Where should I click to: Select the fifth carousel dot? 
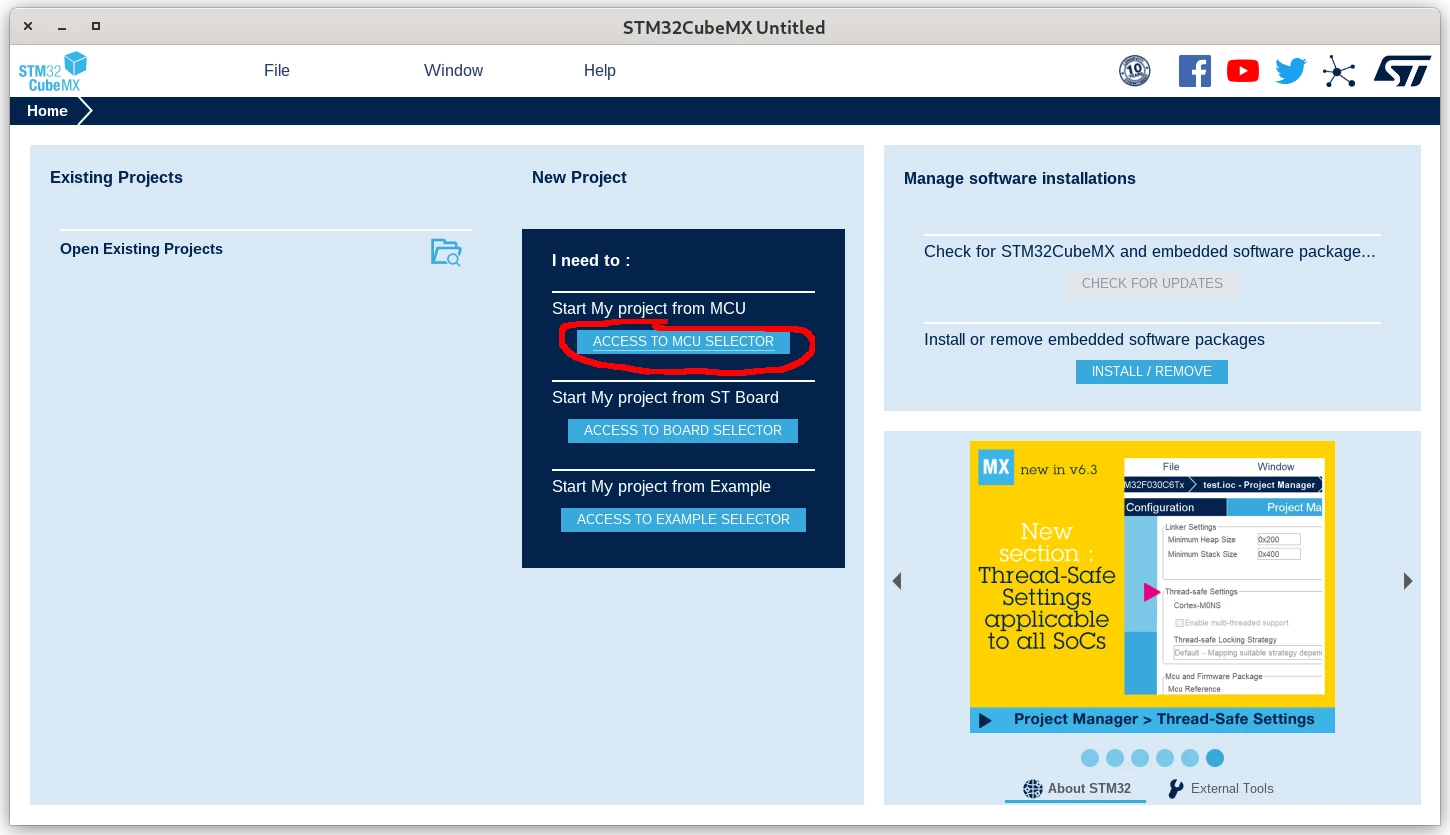point(1190,758)
